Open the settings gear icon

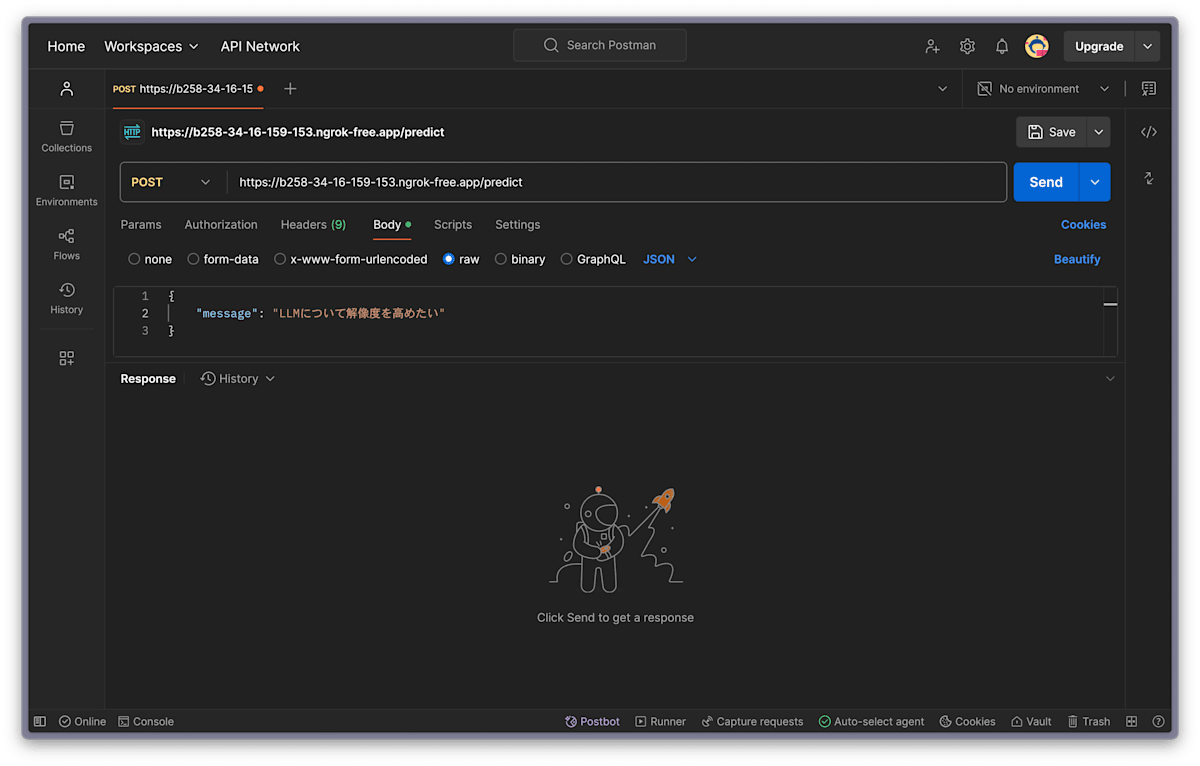coord(967,46)
